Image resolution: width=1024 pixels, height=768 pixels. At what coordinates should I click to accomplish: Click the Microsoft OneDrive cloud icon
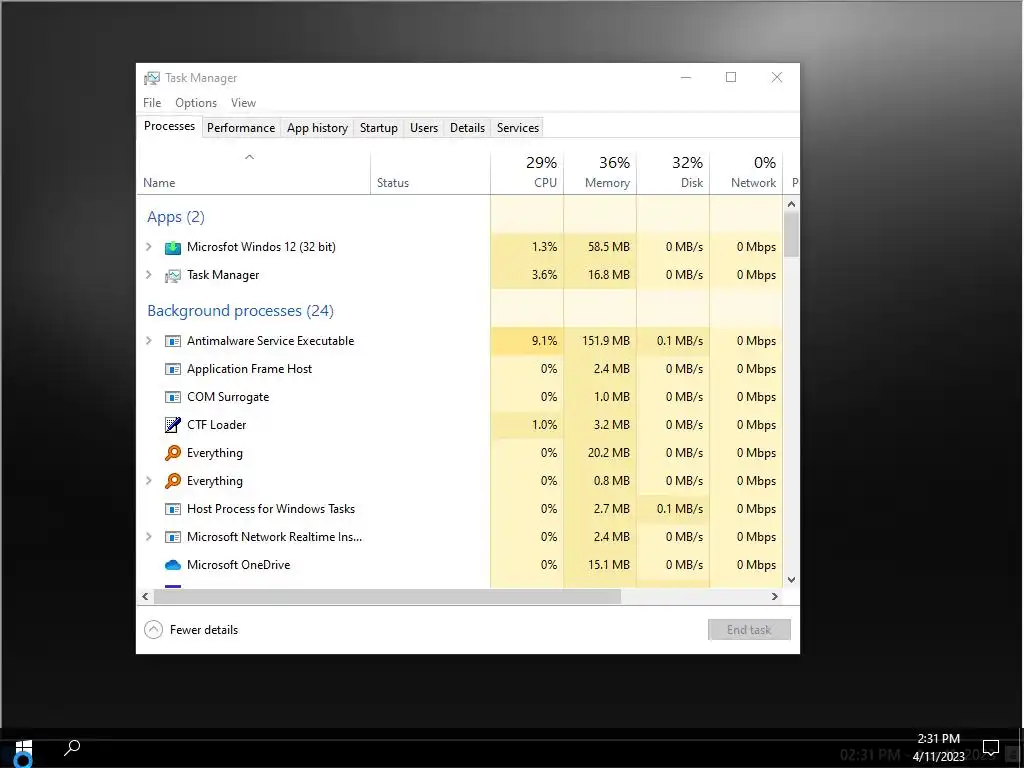[x=172, y=565]
